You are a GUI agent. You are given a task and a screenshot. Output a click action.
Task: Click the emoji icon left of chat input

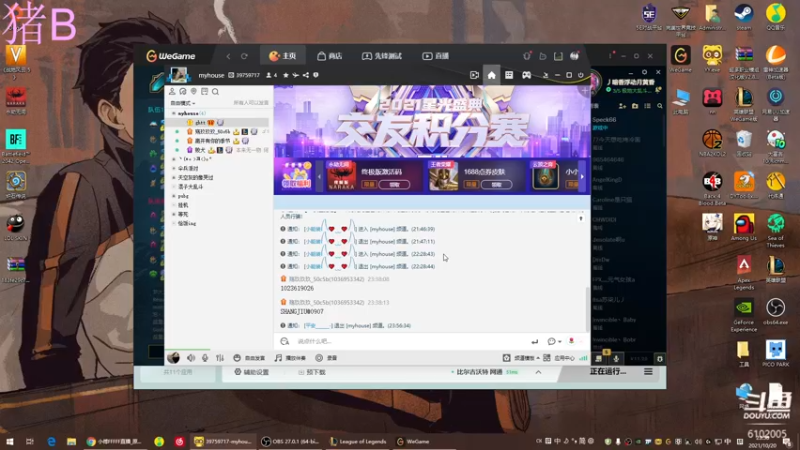pos(285,341)
